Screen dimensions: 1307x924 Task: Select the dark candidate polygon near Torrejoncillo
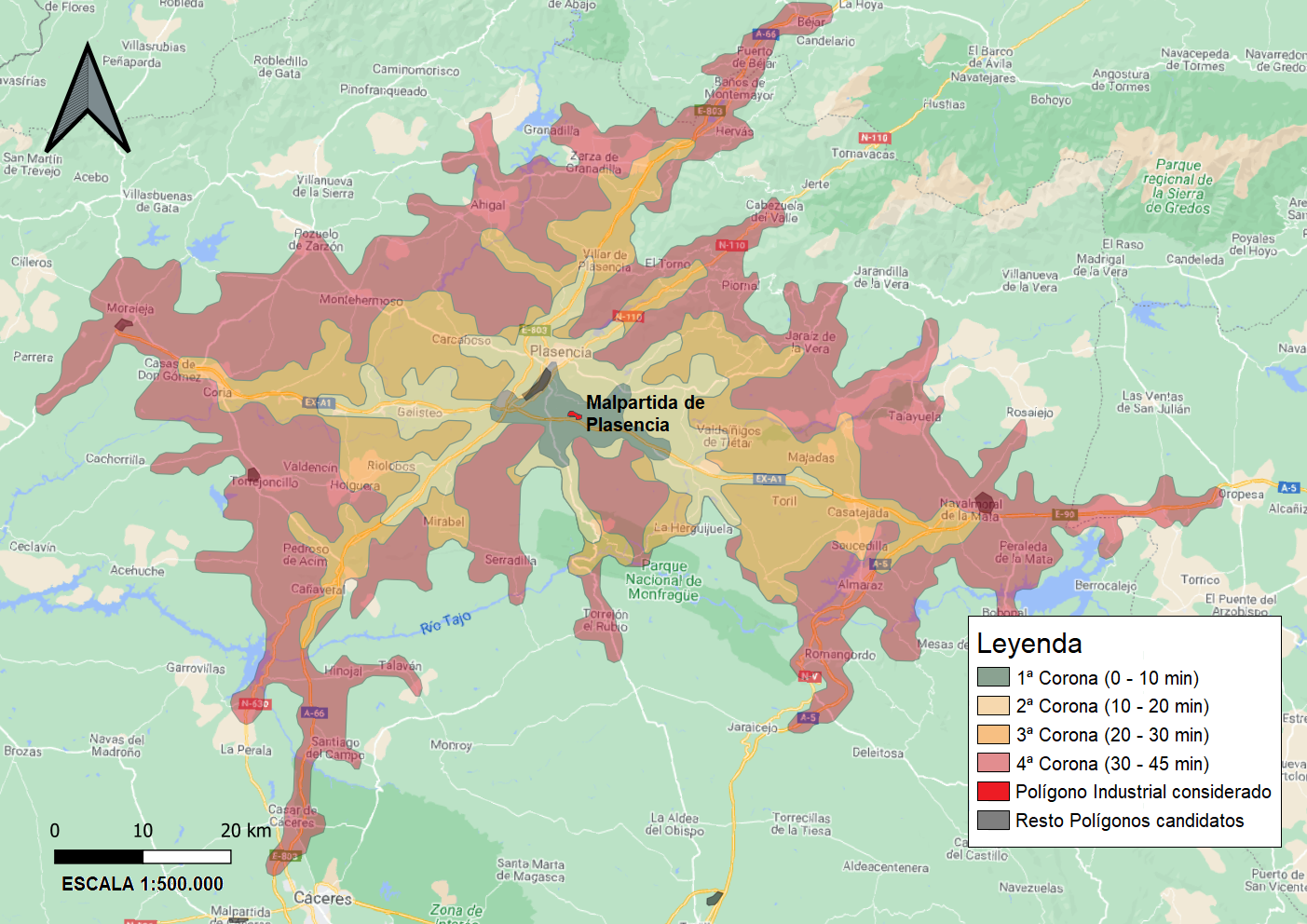(x=252, y=474)
